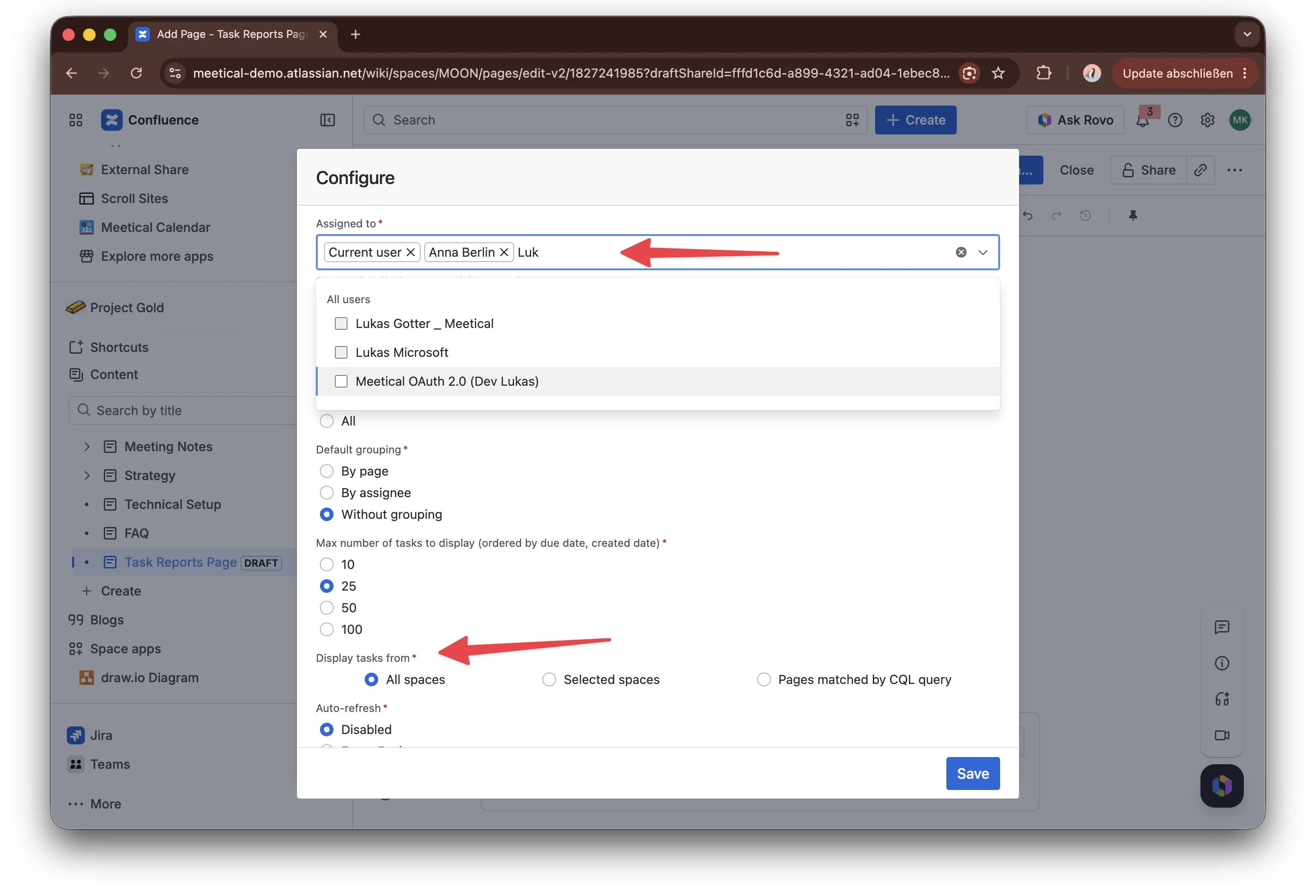Open External Share in sidebar
Image resolution: width=1316 pixels, height=896 pixels.
pyautogui.click(x=144, y=170)
